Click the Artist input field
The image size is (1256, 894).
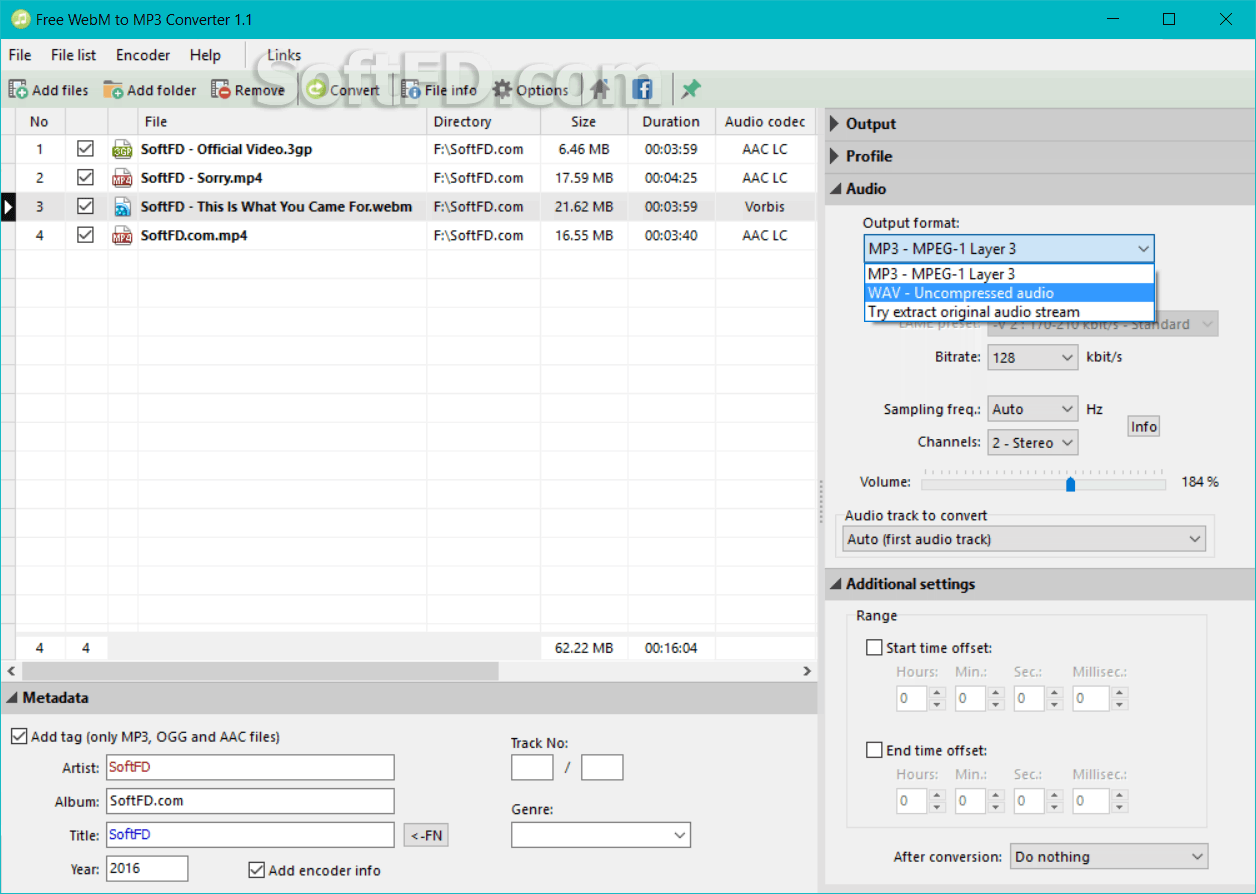250,767
